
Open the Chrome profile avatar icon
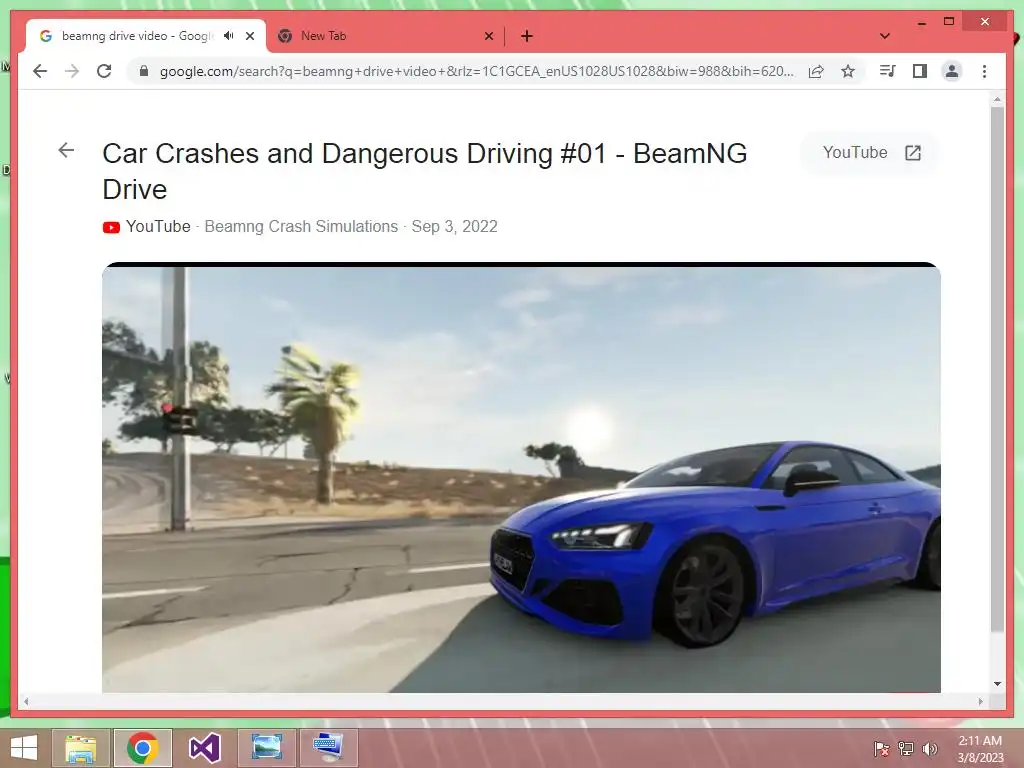pyautogui.click(x=952, y=71)
